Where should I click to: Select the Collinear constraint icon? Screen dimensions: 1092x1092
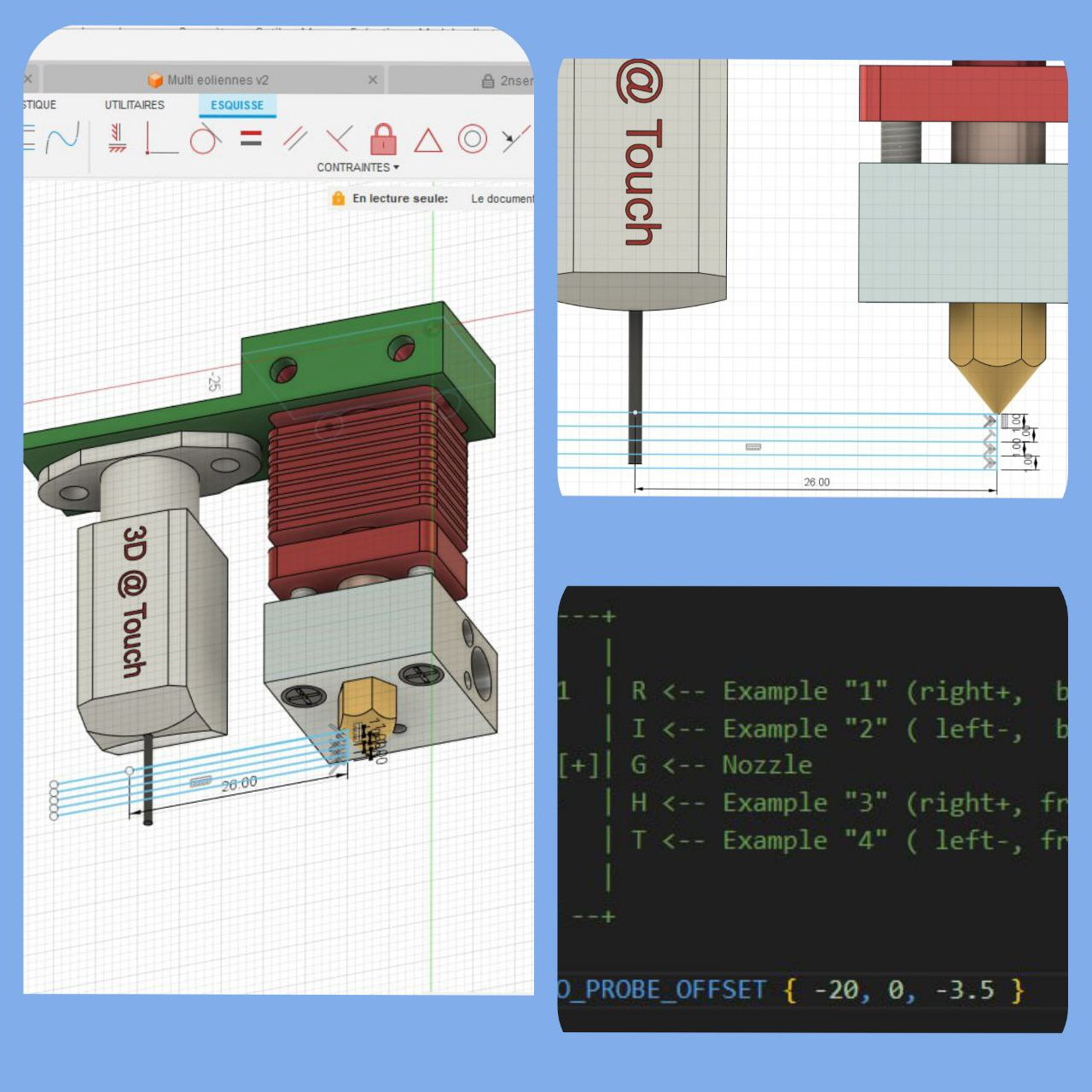coord(514,138)
